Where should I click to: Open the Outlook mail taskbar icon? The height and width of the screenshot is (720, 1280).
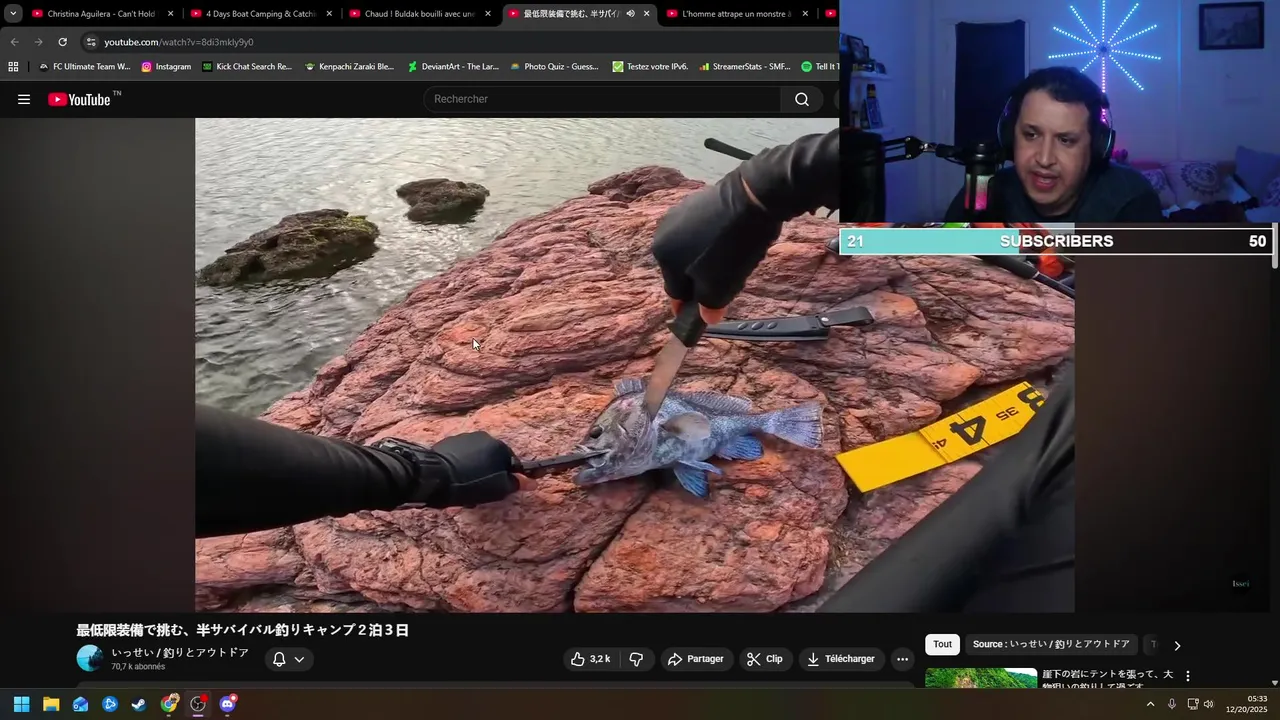point(80,704)
